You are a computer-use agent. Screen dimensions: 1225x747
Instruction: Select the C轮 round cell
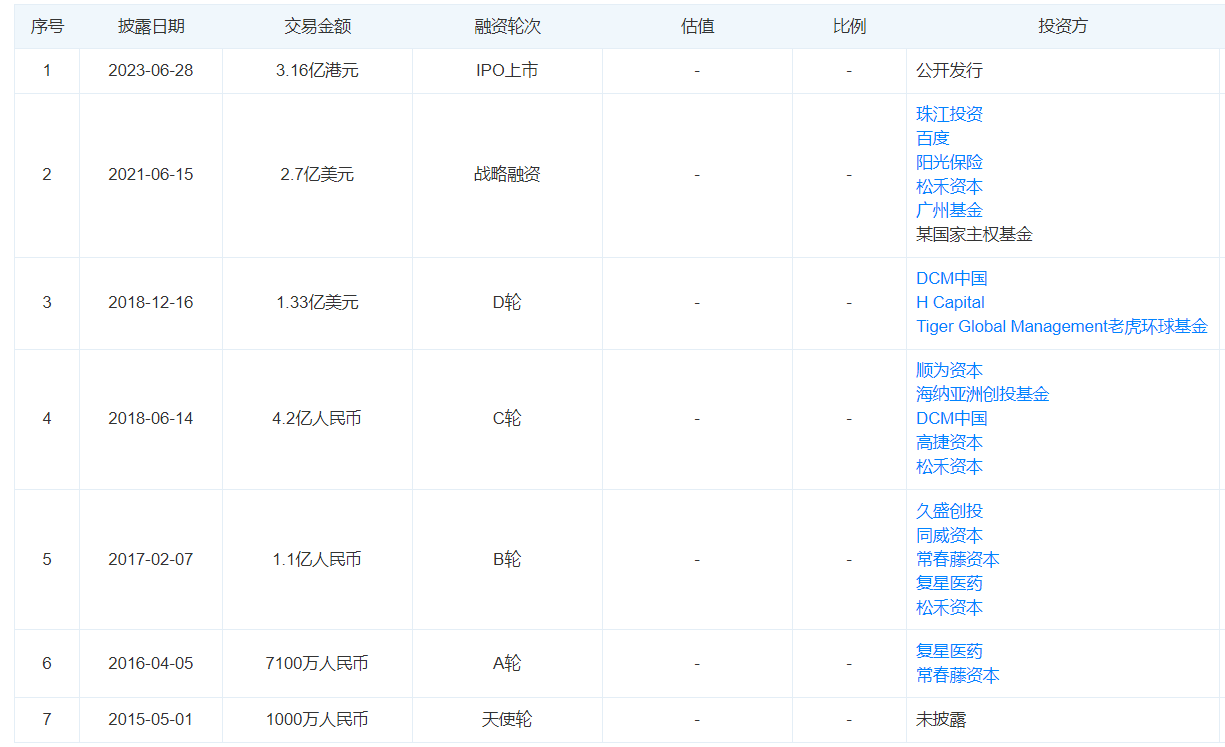tap(507, 419)
